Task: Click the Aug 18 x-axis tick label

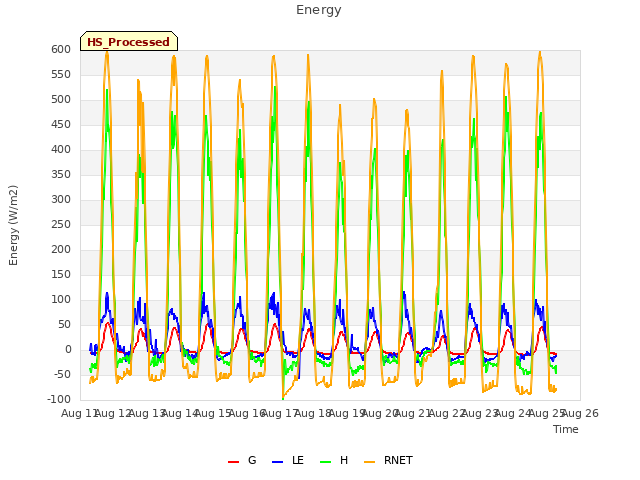Action: click(x=313, y=413)
